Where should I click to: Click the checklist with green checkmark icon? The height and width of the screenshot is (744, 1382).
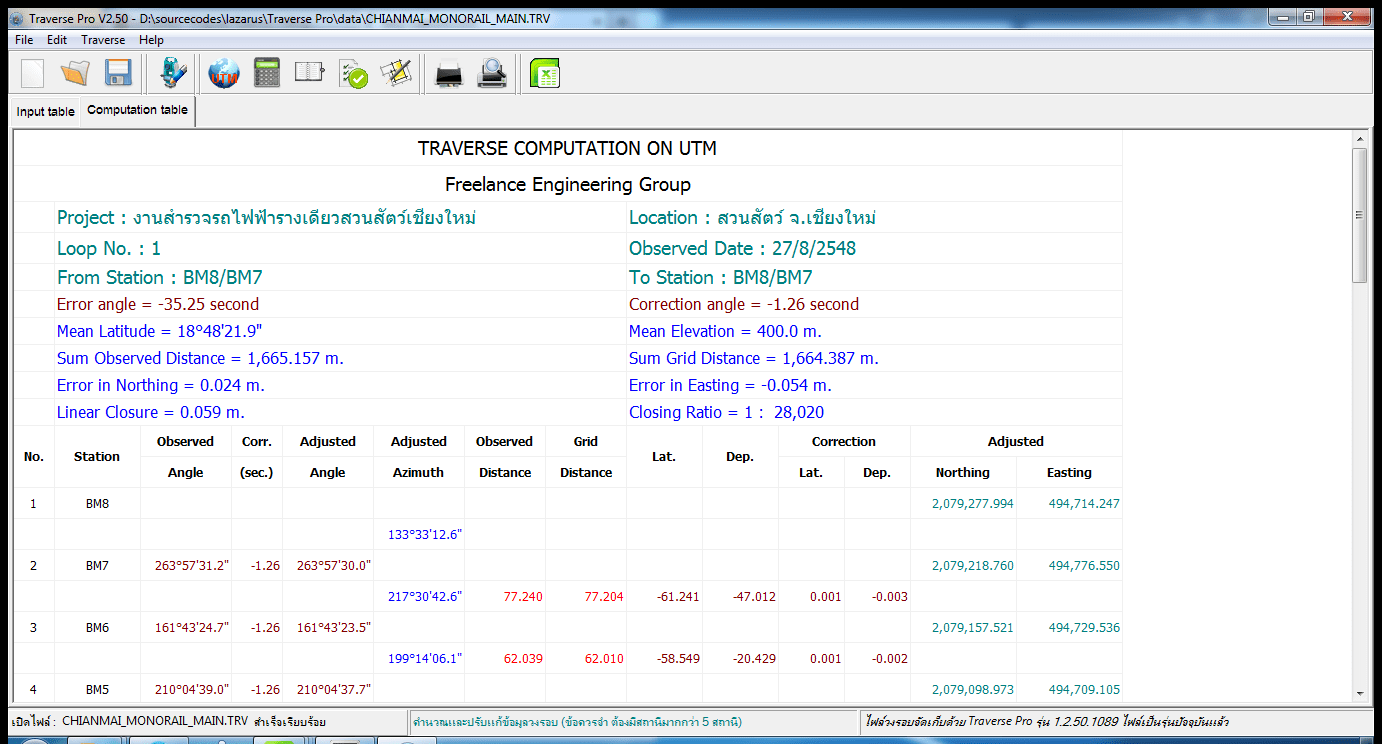[353, 74]
